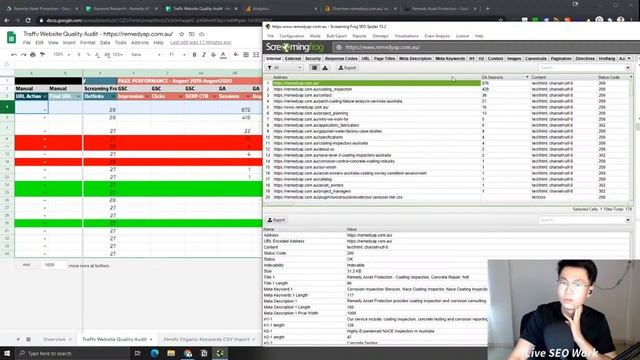
Task: Focus the rows count field showing 1000
Action: (54, 265)
